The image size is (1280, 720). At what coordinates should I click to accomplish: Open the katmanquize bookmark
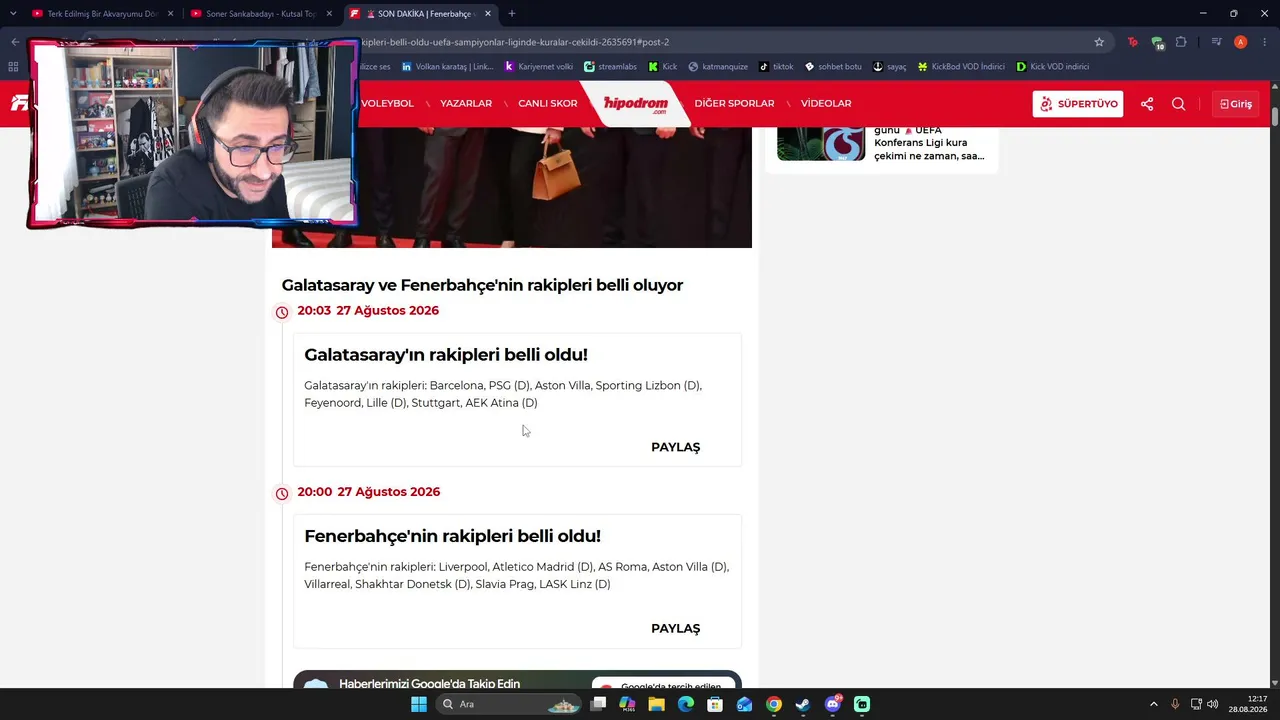pyautogui.click(x=718, y=67)
